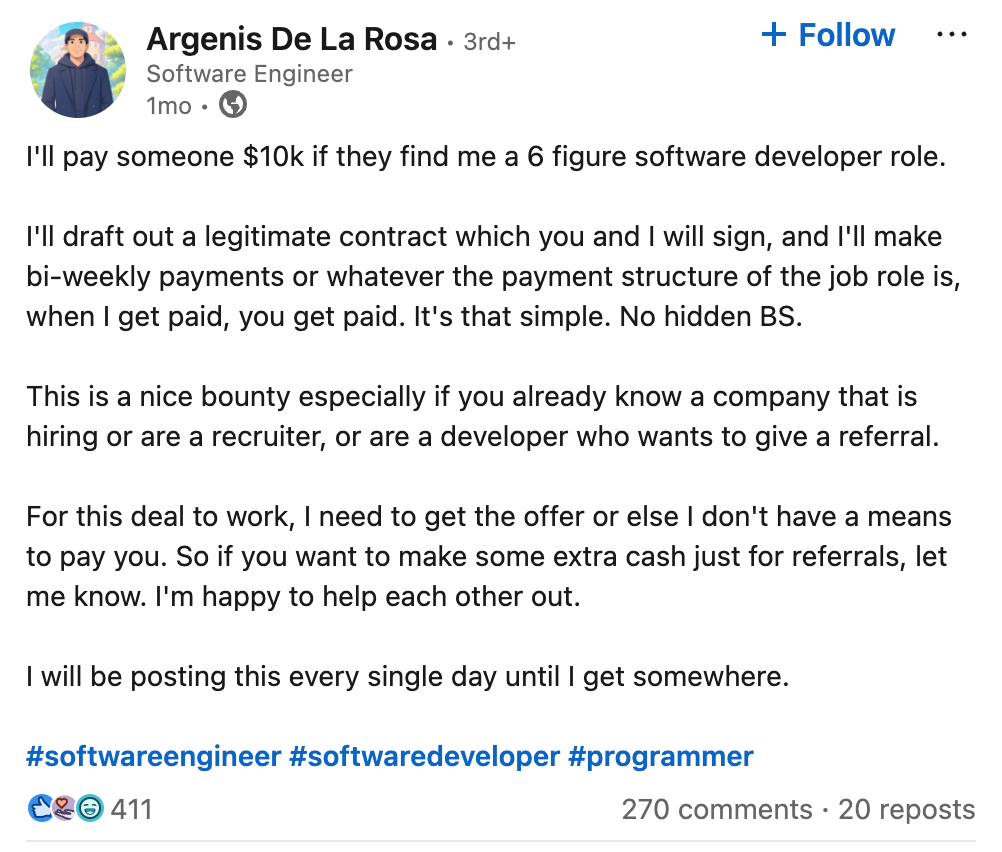Click the 'posting this every single day' line
This screenshot has height=852, width=1002.
click(408, 677)
